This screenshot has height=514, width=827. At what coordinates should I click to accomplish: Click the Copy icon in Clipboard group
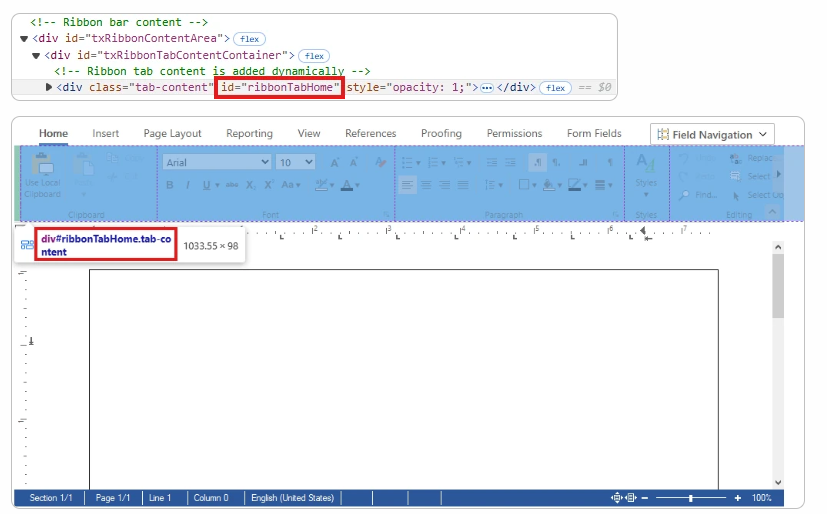click(112, 157)
